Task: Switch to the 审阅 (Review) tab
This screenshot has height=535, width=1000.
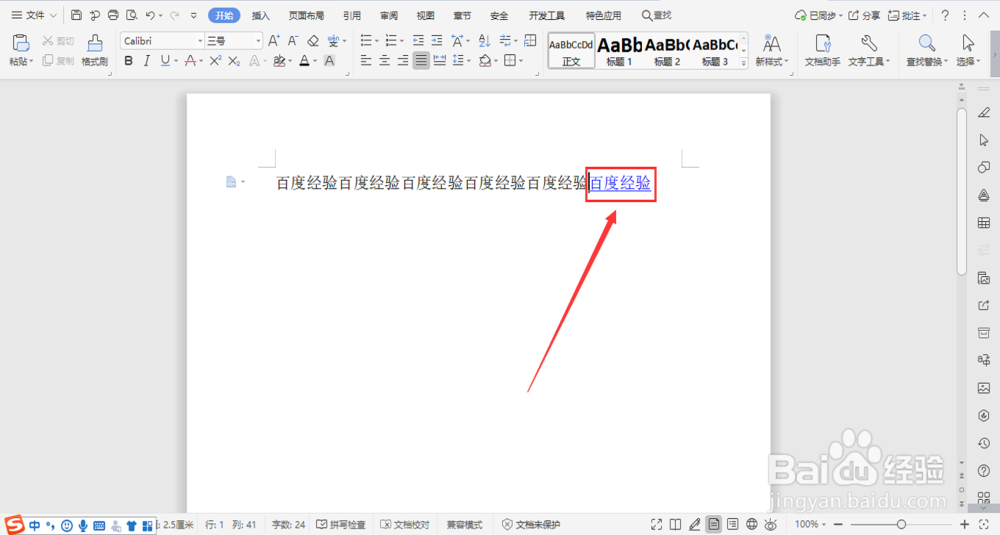Action: pos(389,15)
